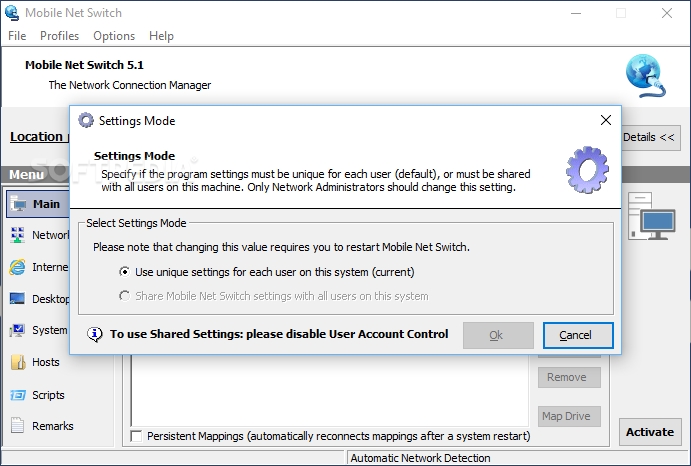Click the Activate button

[650, 432]
